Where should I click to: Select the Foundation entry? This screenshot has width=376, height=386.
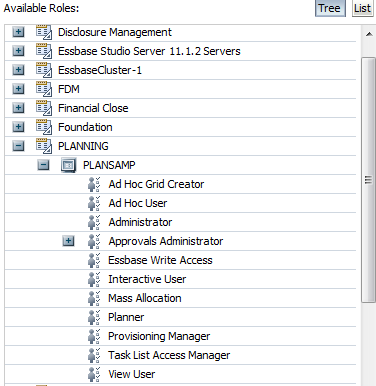click(85, 127)
